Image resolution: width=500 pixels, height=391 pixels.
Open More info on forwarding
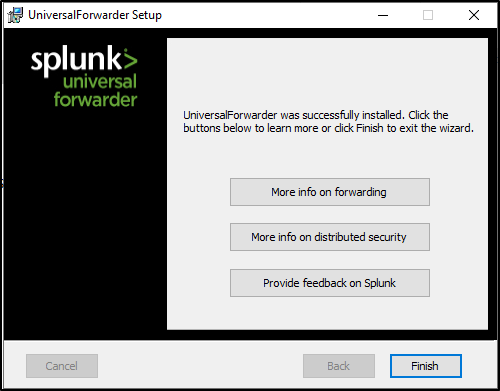click(x=330, y=192)
